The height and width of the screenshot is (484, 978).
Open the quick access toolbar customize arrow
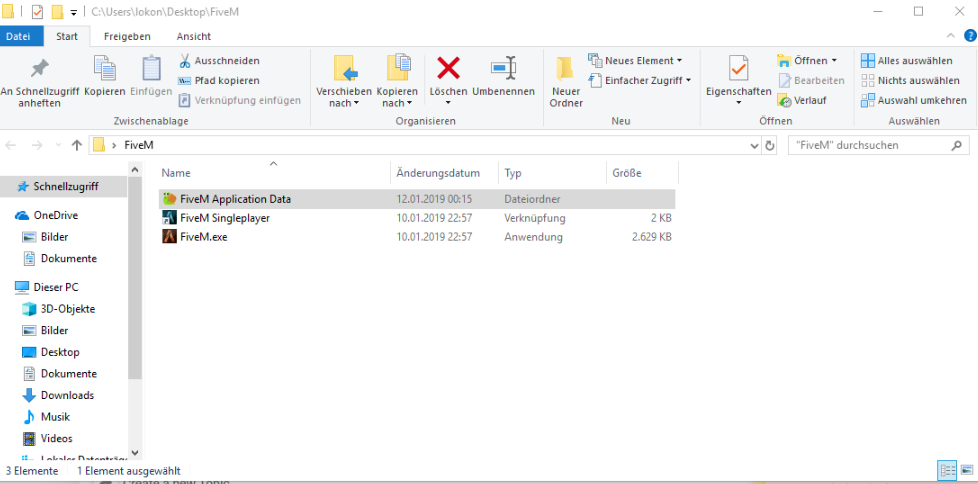pos(74,12)
